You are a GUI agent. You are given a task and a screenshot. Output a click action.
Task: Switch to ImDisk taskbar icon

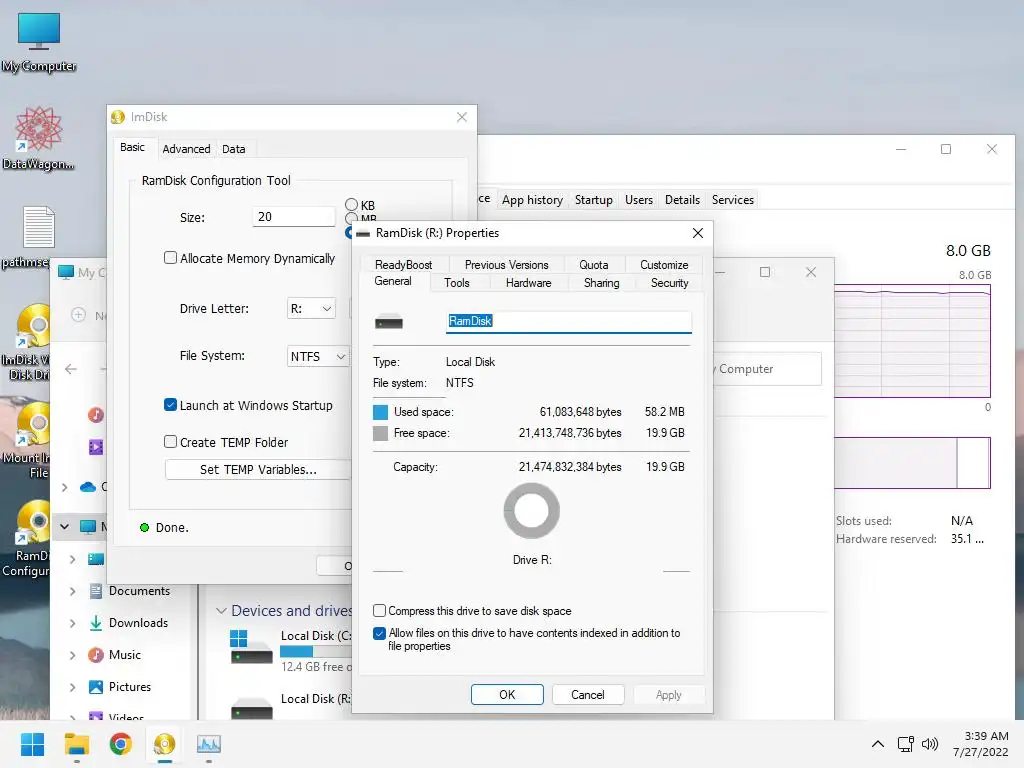165,744
